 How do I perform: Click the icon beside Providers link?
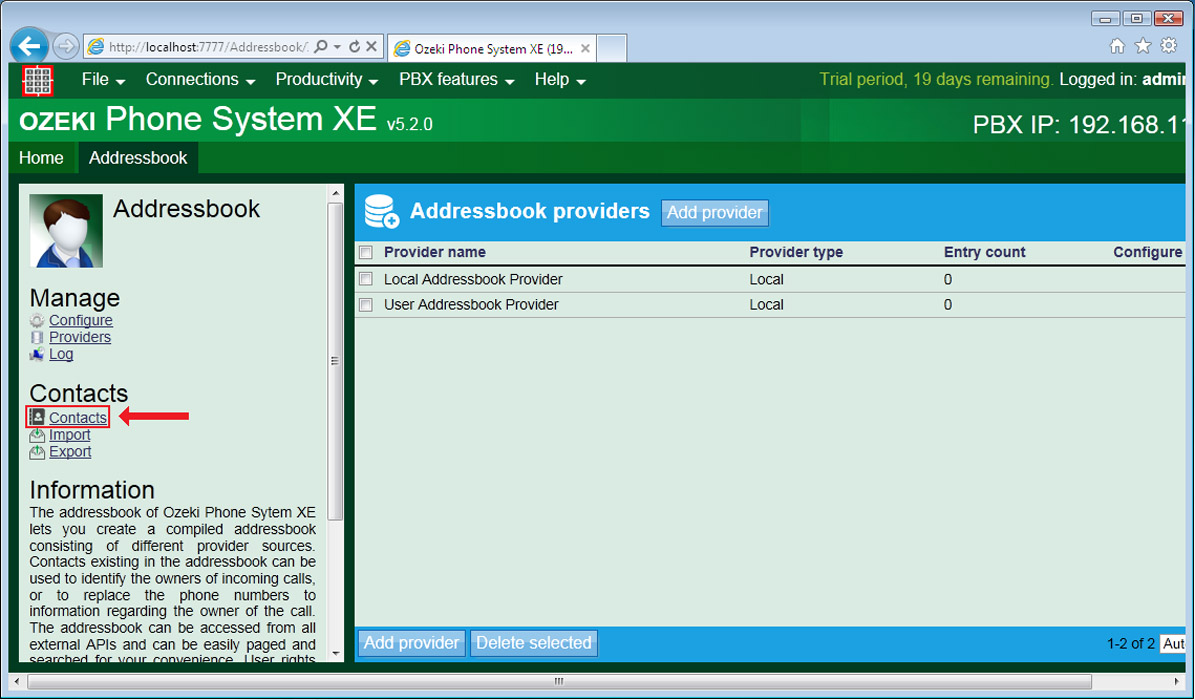37,337
